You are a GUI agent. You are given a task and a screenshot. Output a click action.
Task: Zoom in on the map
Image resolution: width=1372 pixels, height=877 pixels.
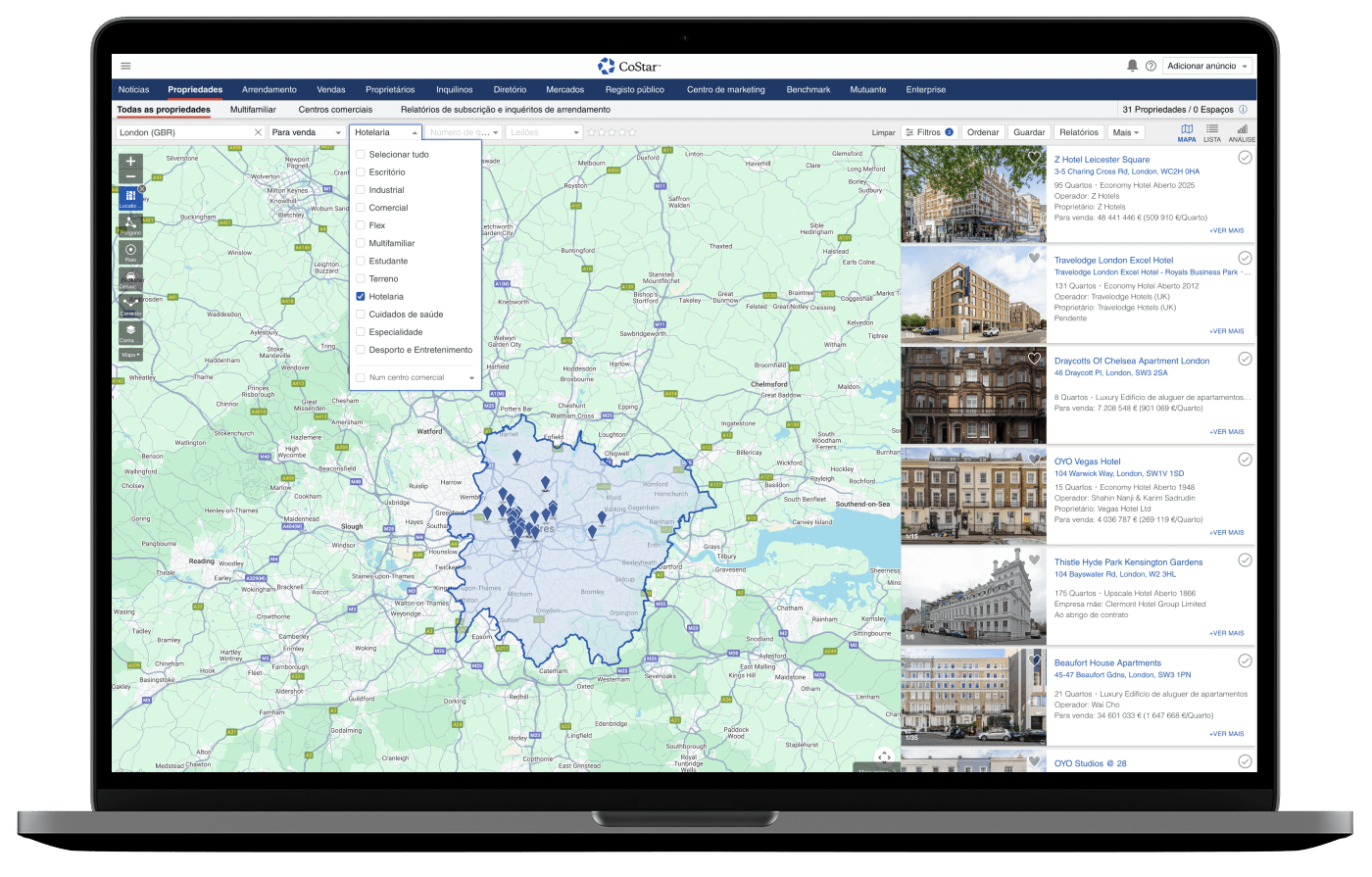(x=130, y=161)
